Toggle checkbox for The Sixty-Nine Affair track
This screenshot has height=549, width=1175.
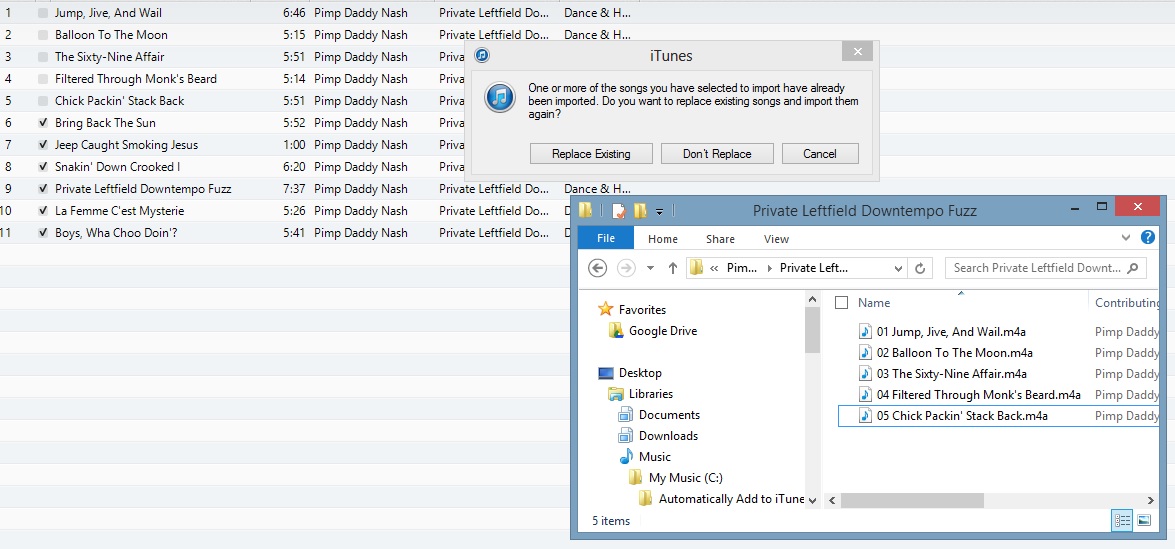(x=43, y=57)
